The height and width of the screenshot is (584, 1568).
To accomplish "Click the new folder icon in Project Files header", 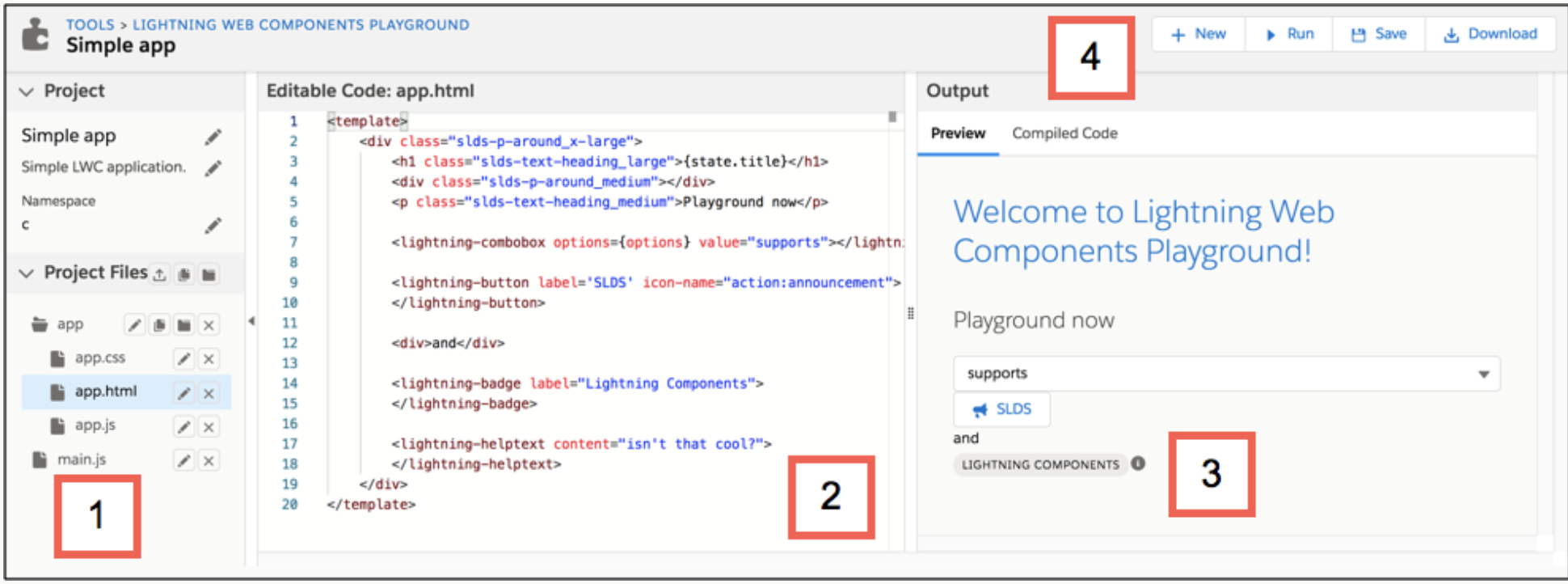I will coord(209,274).
